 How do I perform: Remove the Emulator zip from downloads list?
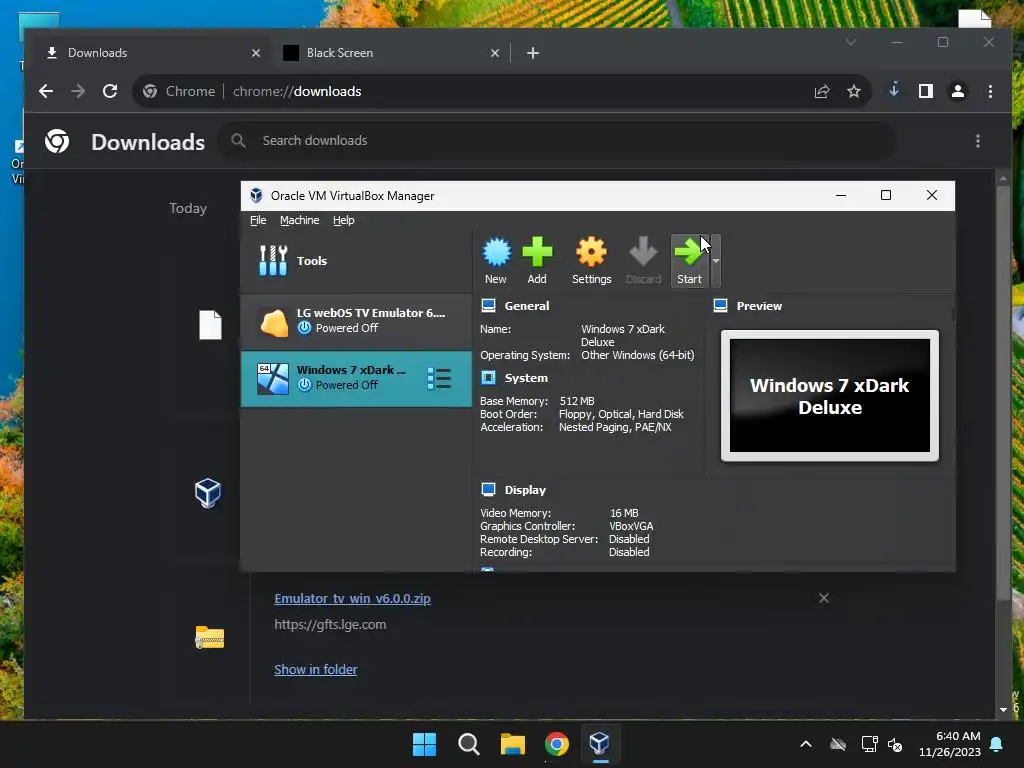824,598
